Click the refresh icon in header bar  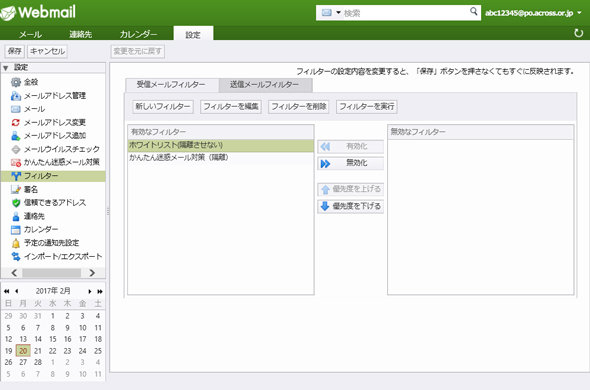point(578,33)
